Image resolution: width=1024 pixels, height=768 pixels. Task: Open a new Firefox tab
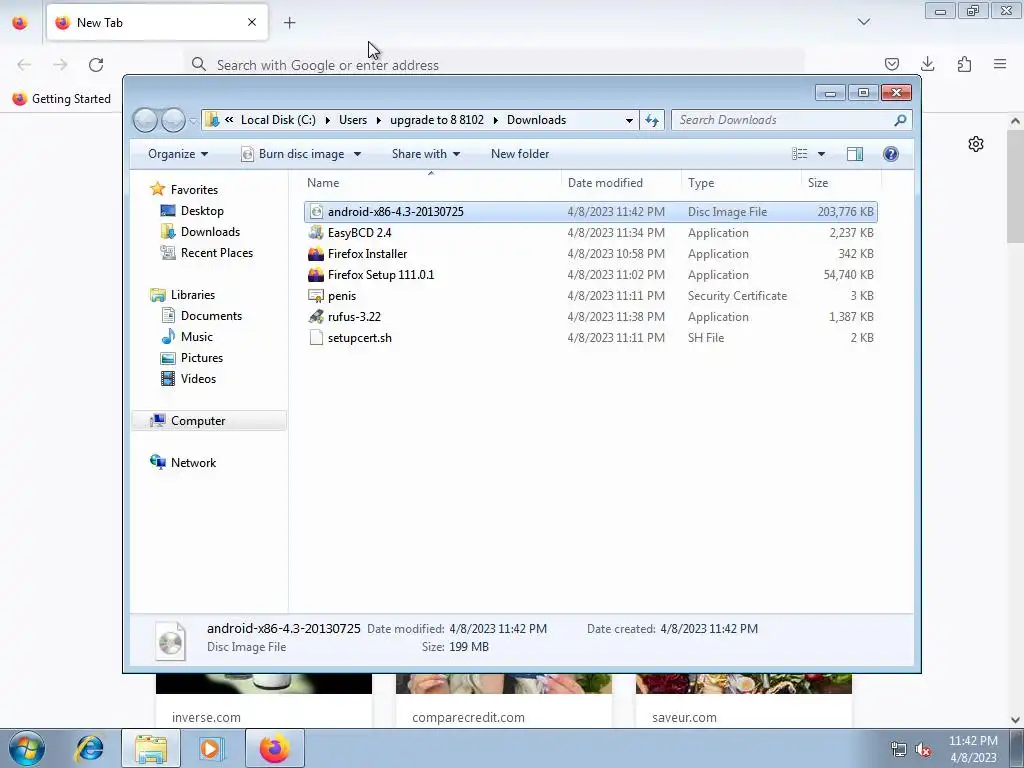(289, 23)
